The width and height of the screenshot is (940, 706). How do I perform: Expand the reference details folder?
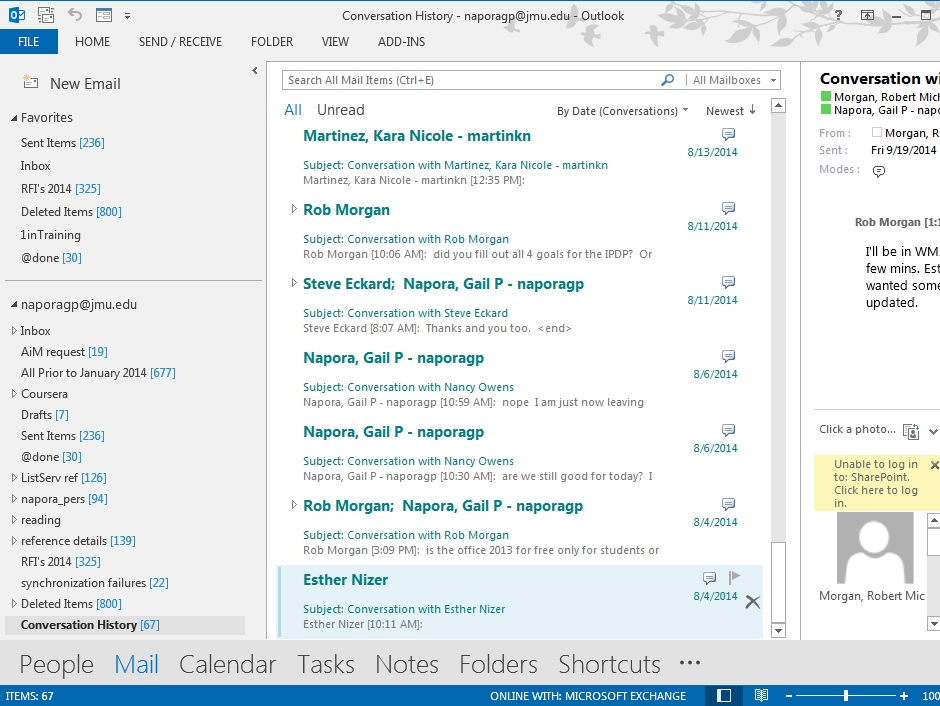coord(14,541)
